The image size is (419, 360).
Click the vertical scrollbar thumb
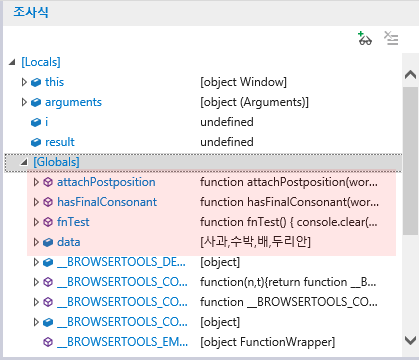point(410,161)
